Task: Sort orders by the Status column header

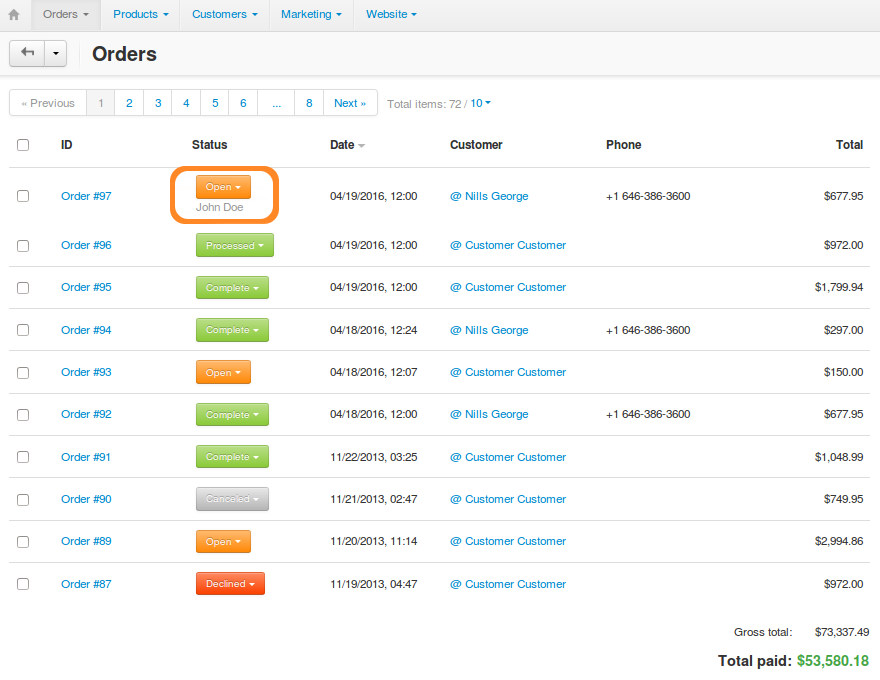Action: tap(209, 145)
